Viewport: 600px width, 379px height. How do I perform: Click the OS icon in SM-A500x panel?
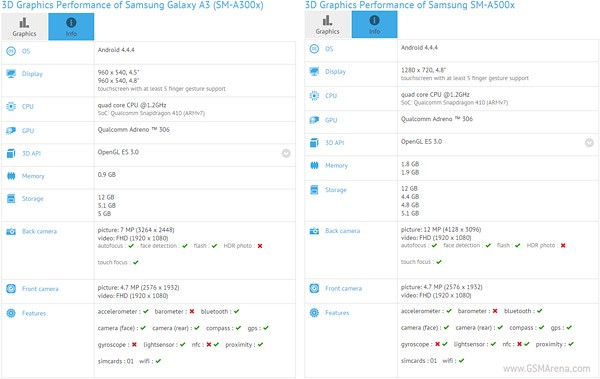(314, 49)
